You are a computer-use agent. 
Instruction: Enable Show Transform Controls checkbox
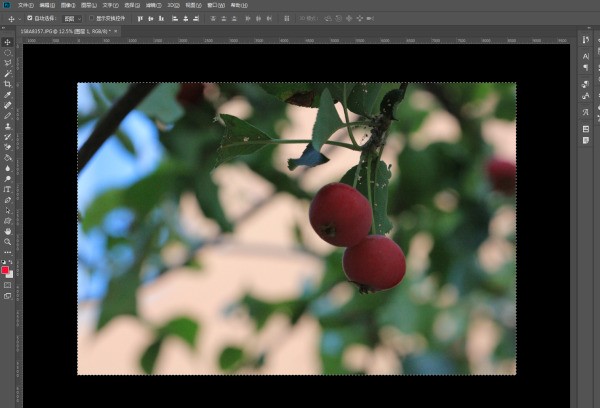click(x=88, y=18)
